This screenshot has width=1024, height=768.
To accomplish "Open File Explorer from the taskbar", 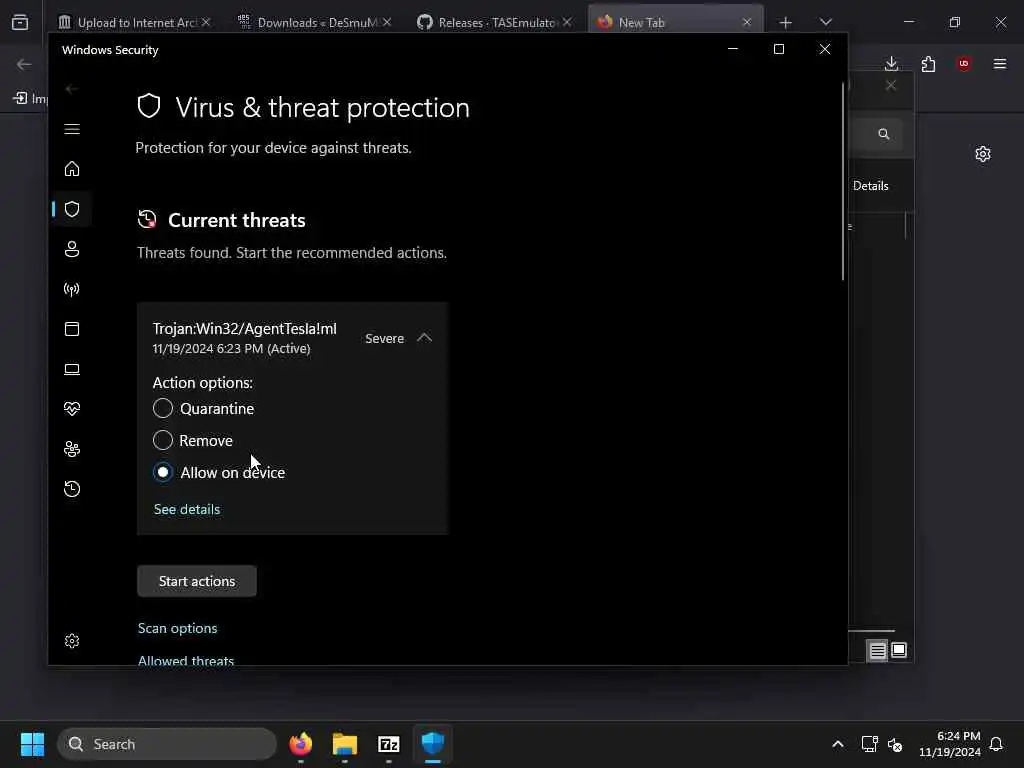I will [x=345, y=744].
